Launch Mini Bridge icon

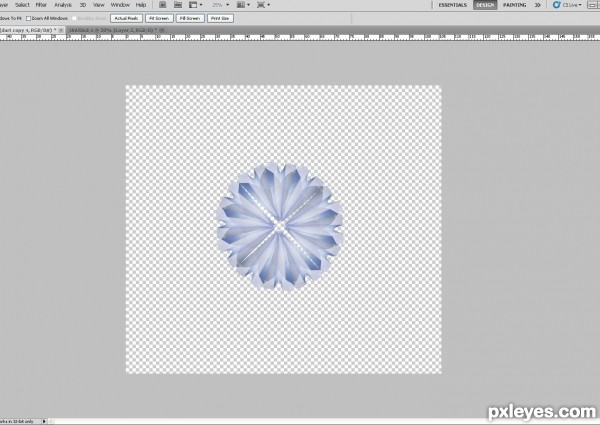pos(178,5)
